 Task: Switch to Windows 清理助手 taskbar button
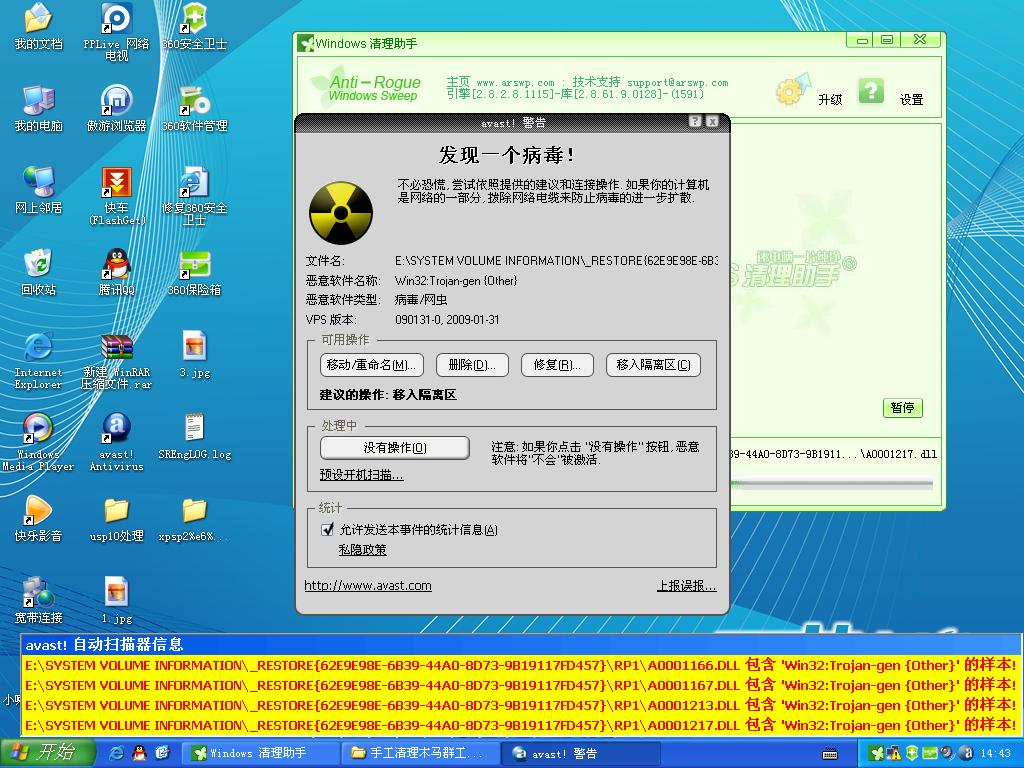259,753
